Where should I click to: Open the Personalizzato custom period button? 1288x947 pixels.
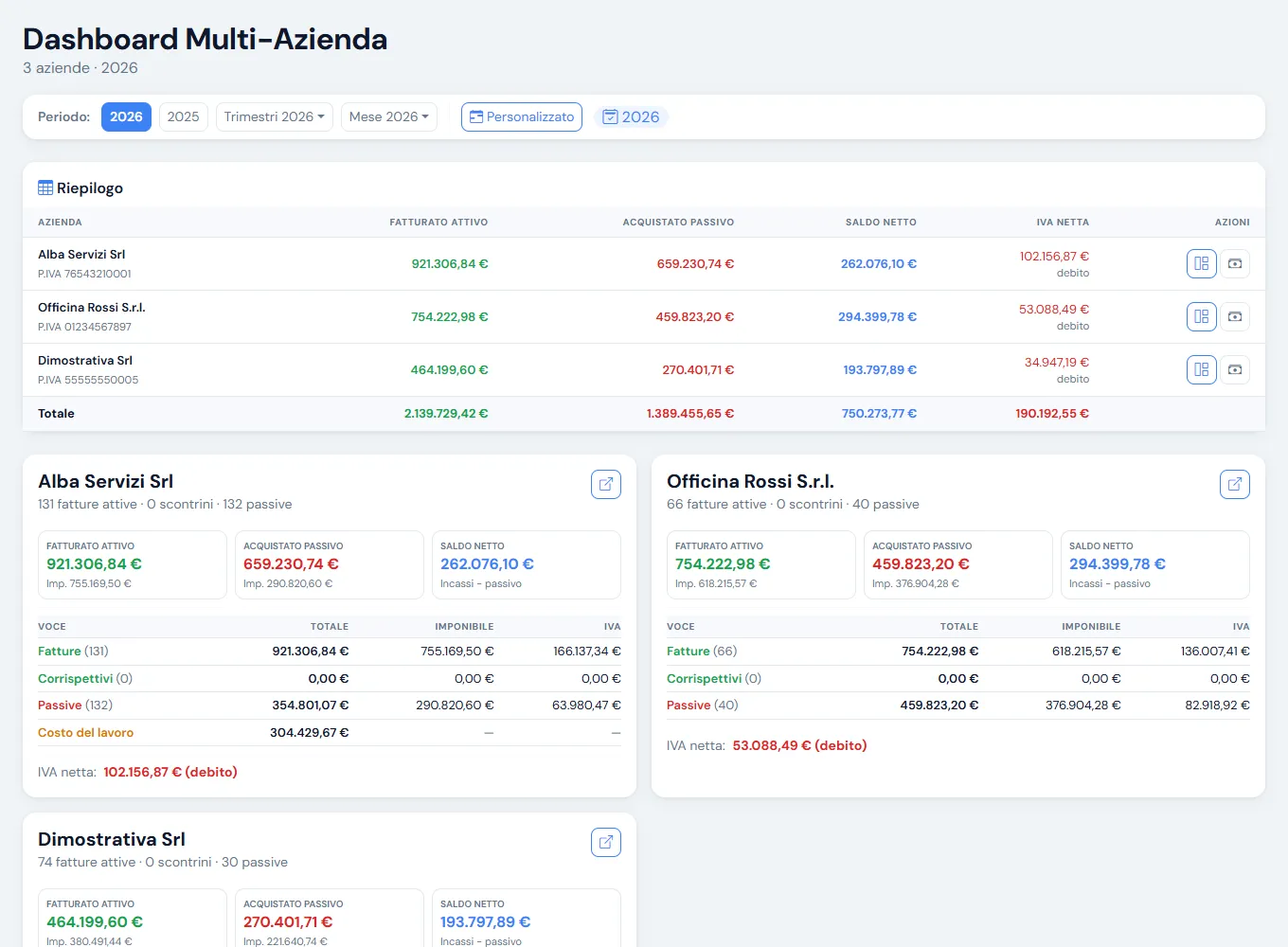point(522,116)
